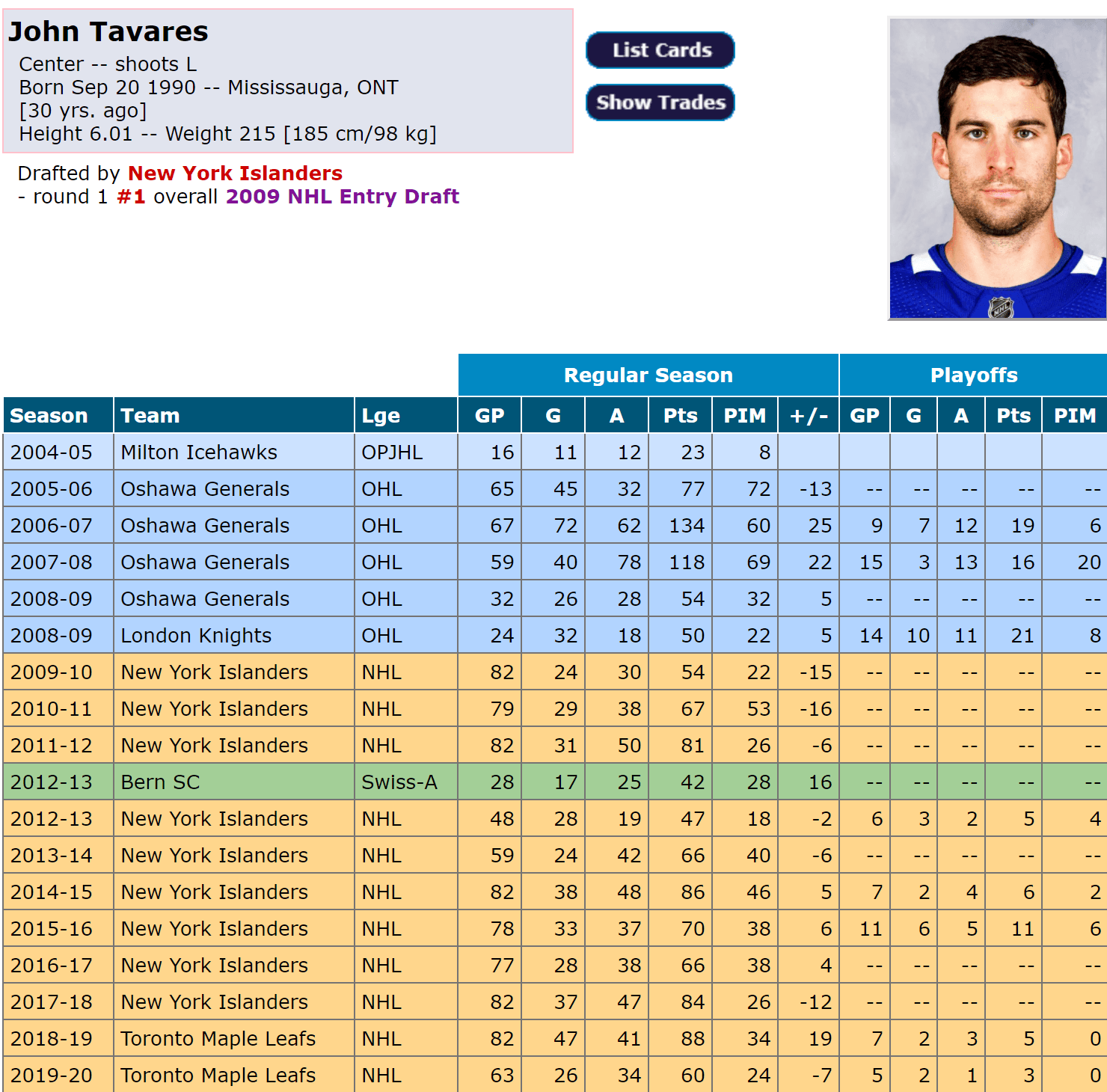Select the Regular Season header

click(648, 375)
